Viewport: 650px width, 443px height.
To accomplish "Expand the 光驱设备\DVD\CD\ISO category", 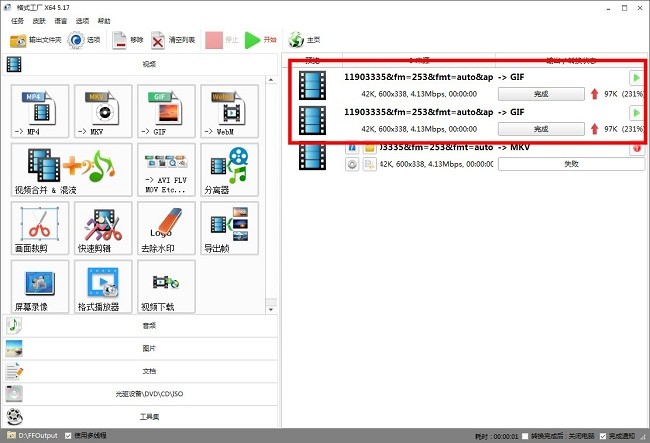I will [140, 394].
